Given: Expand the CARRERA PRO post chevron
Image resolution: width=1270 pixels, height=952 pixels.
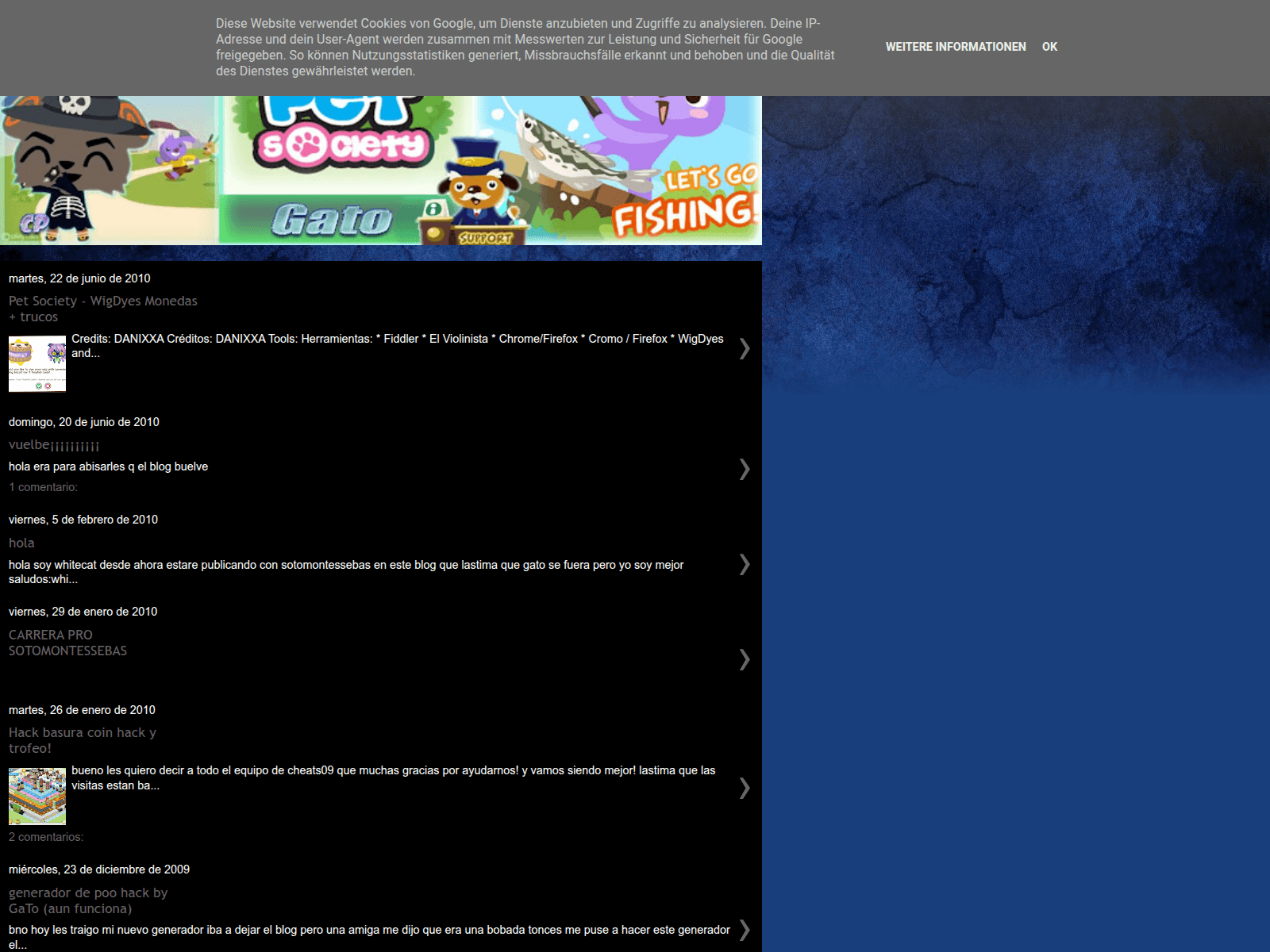Looking at the screenshot, I should pos(745,659).
